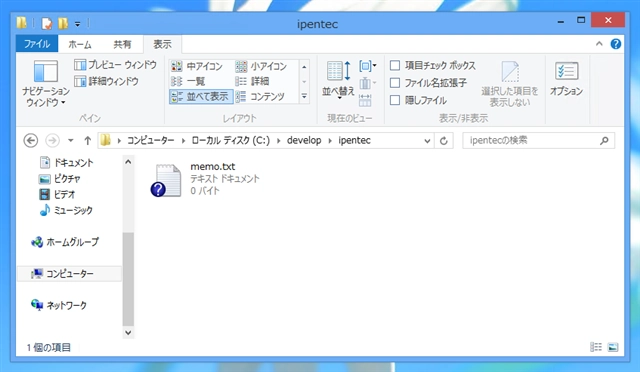The width and height of the screenshot is (640, 372).
Task: Select コンピューター in navigation pane
Action: 69,274
